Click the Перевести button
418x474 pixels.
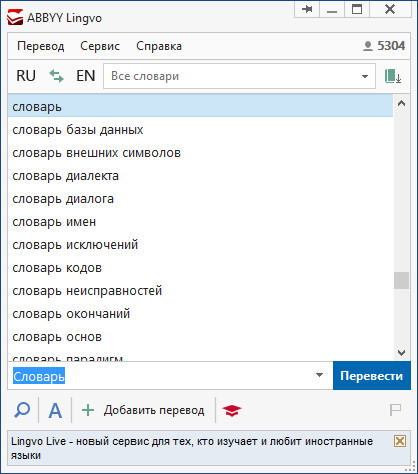372,376
